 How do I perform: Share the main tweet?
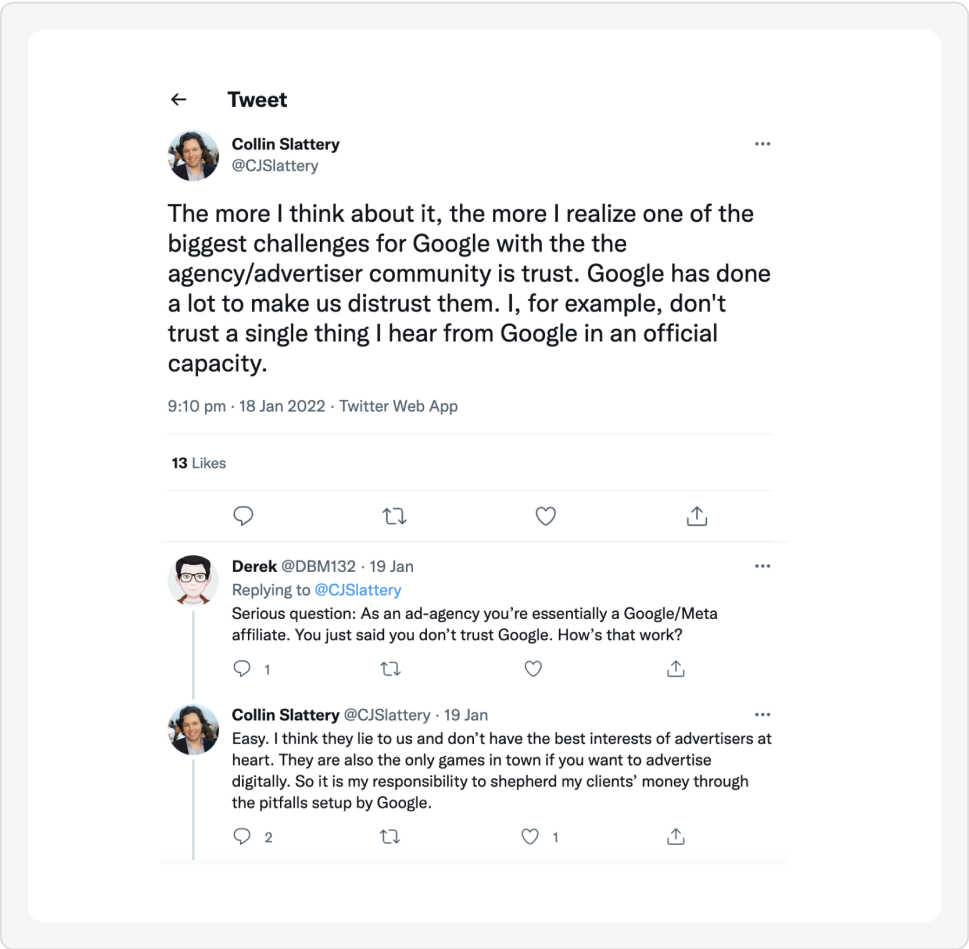[696, 516]
